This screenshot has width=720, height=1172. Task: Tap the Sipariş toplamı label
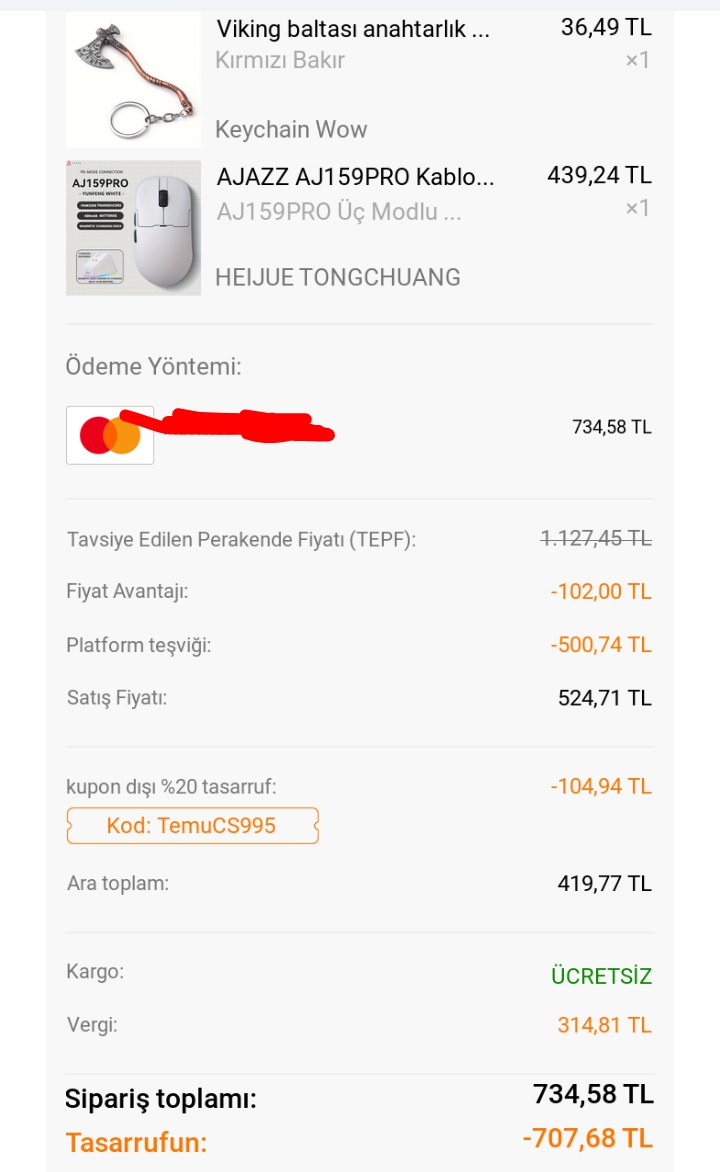(161, 1099)
